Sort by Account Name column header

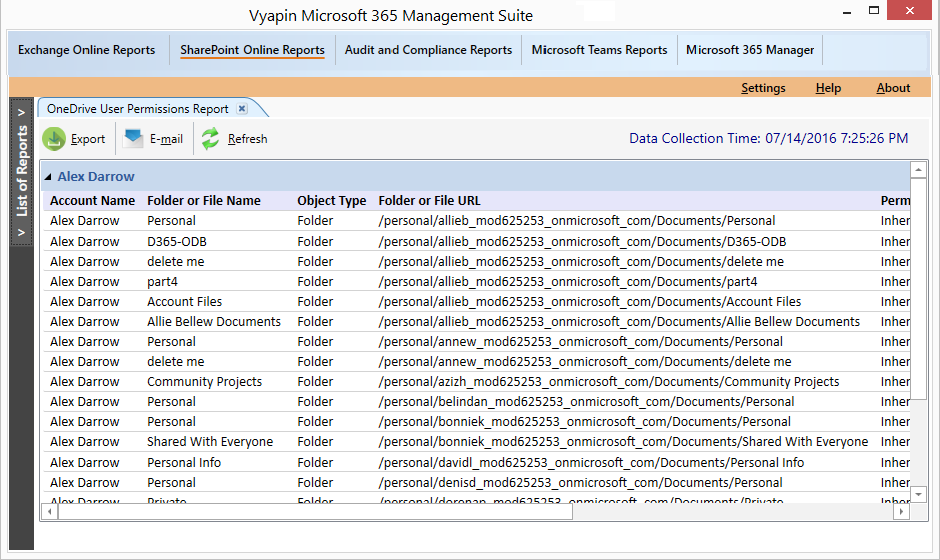click(x=92, y=201)
